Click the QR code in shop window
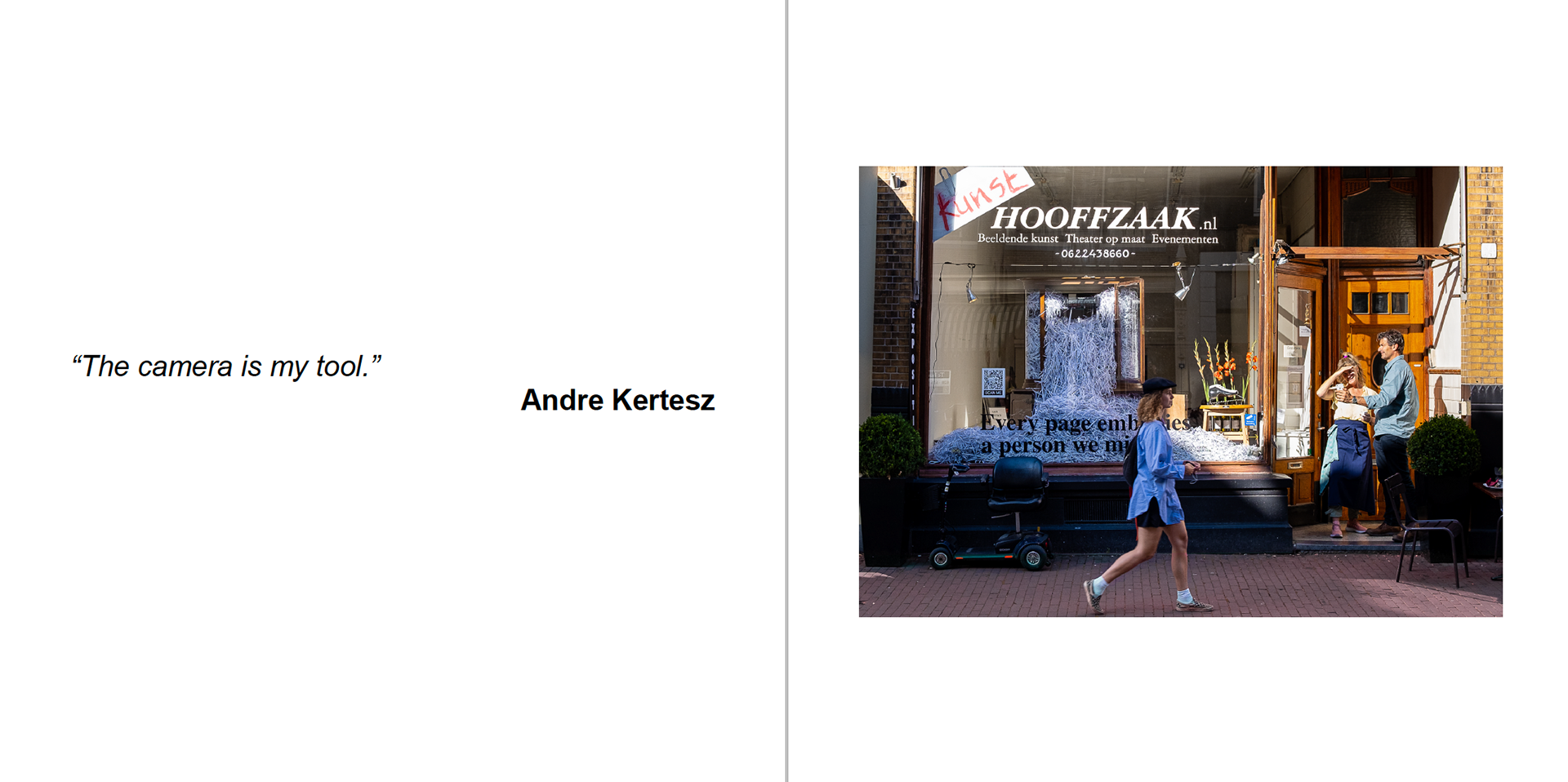 point(993,382)
